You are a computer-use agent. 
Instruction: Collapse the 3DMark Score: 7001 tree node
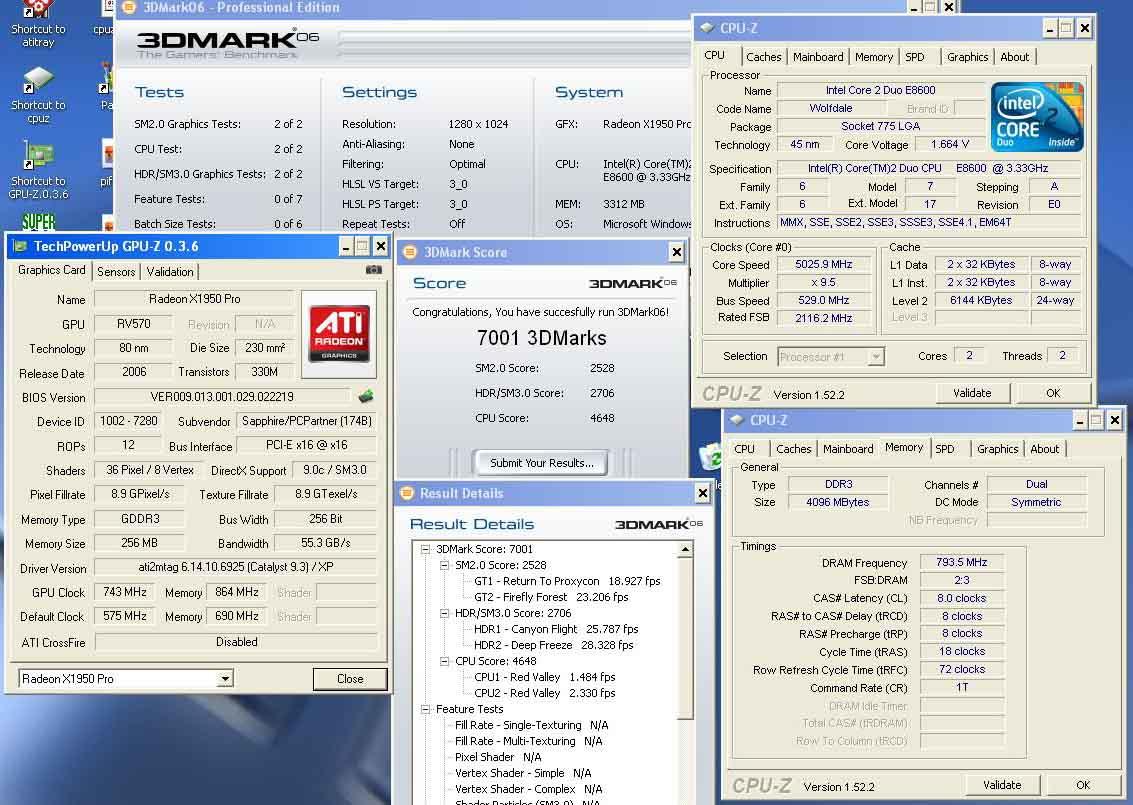(426, 549)
